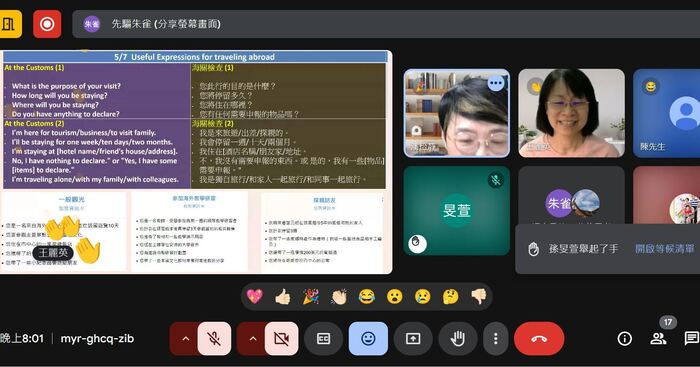
Task: Open more options three-dot menu
Action: click(x=496, y=339)
